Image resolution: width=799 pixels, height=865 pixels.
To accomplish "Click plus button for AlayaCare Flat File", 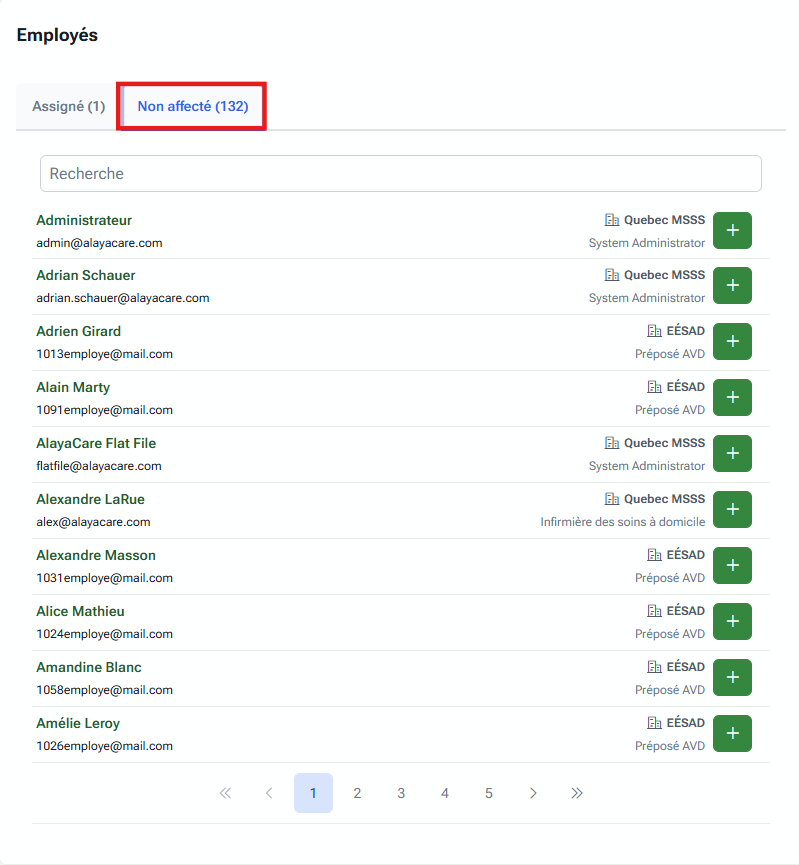I will click(732, 454).
